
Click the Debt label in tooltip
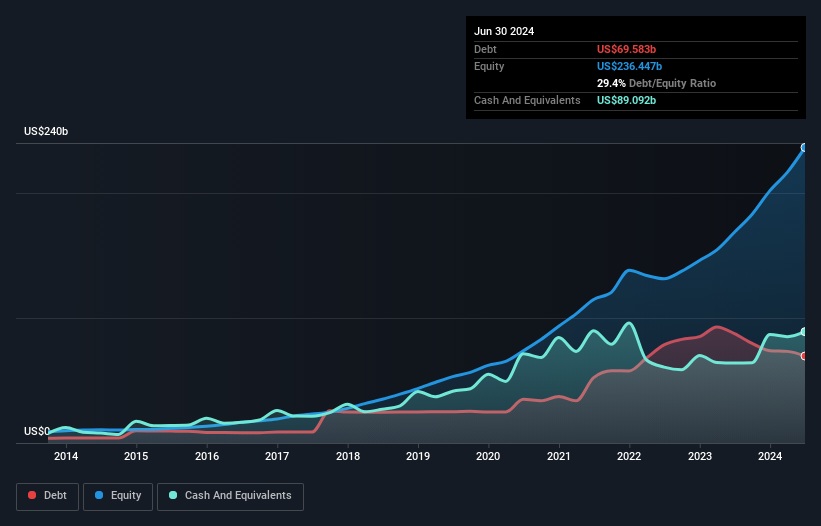pos(485,49)
